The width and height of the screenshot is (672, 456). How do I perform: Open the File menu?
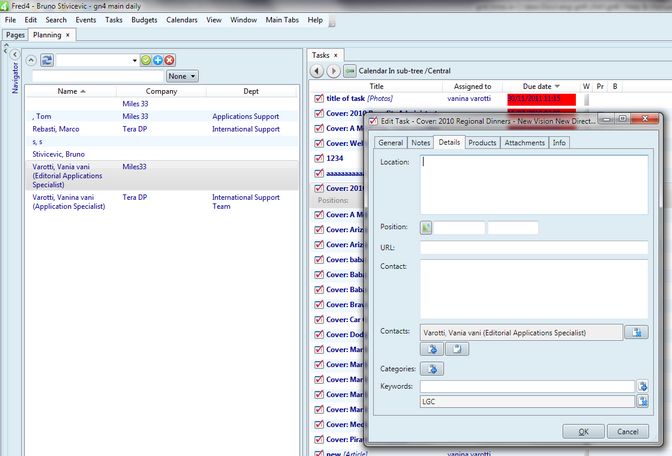[10, 20]
